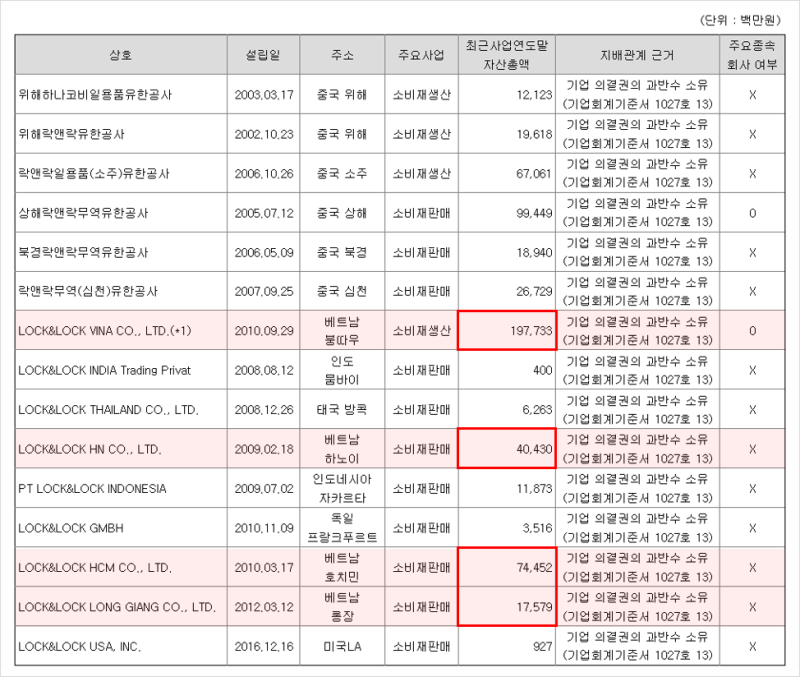Click the founding date 2006.10.26
Image resolution: width=800 pixels, height=677 pixels.
(x=264, y=173)
